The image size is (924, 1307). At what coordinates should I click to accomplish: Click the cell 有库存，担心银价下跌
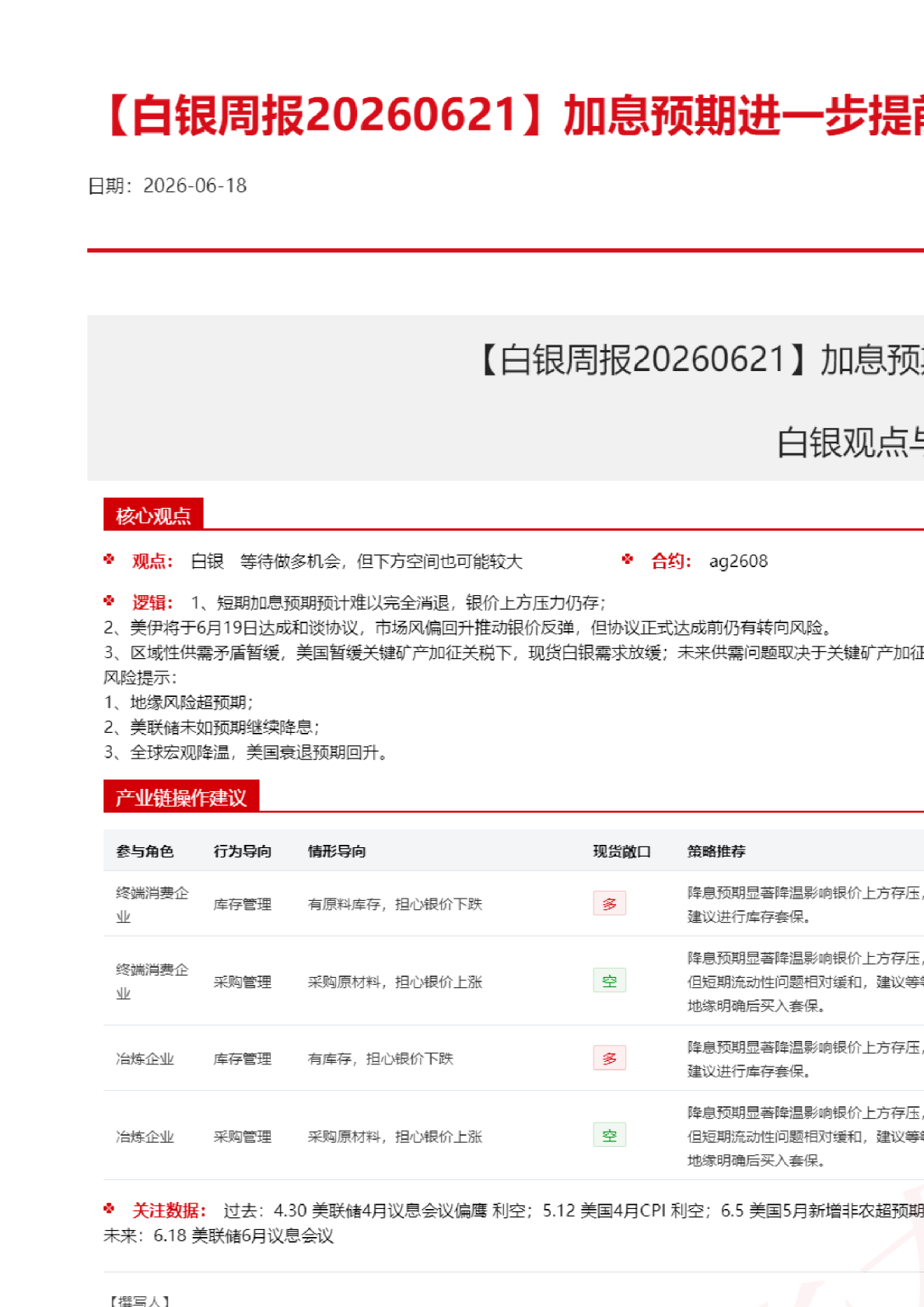pos(380,1058)
